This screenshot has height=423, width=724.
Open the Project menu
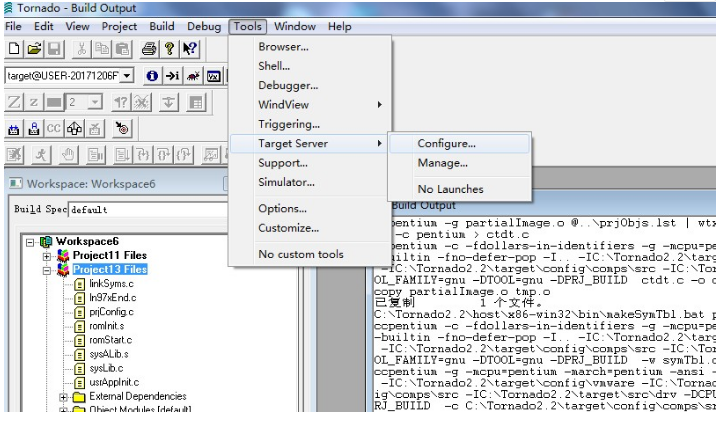119,26
